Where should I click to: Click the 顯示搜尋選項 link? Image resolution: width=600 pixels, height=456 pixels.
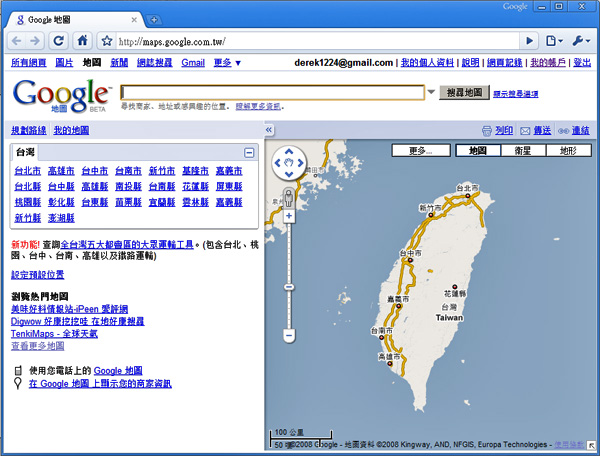515,93
